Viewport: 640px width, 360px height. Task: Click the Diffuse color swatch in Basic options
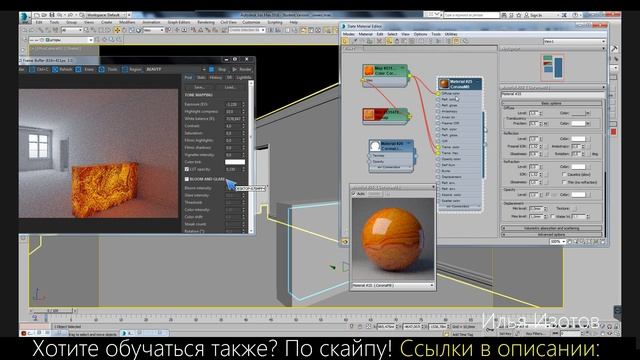[x=578, y=113]
